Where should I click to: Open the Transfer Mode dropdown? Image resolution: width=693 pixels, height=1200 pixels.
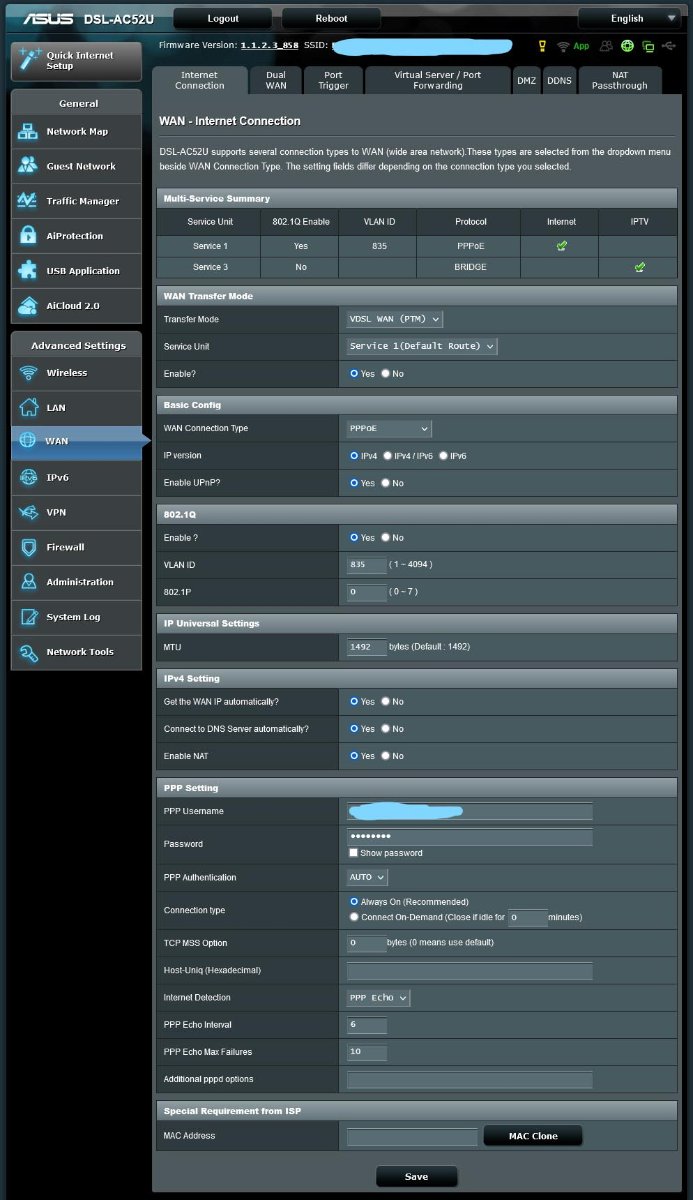pos(394,319)
